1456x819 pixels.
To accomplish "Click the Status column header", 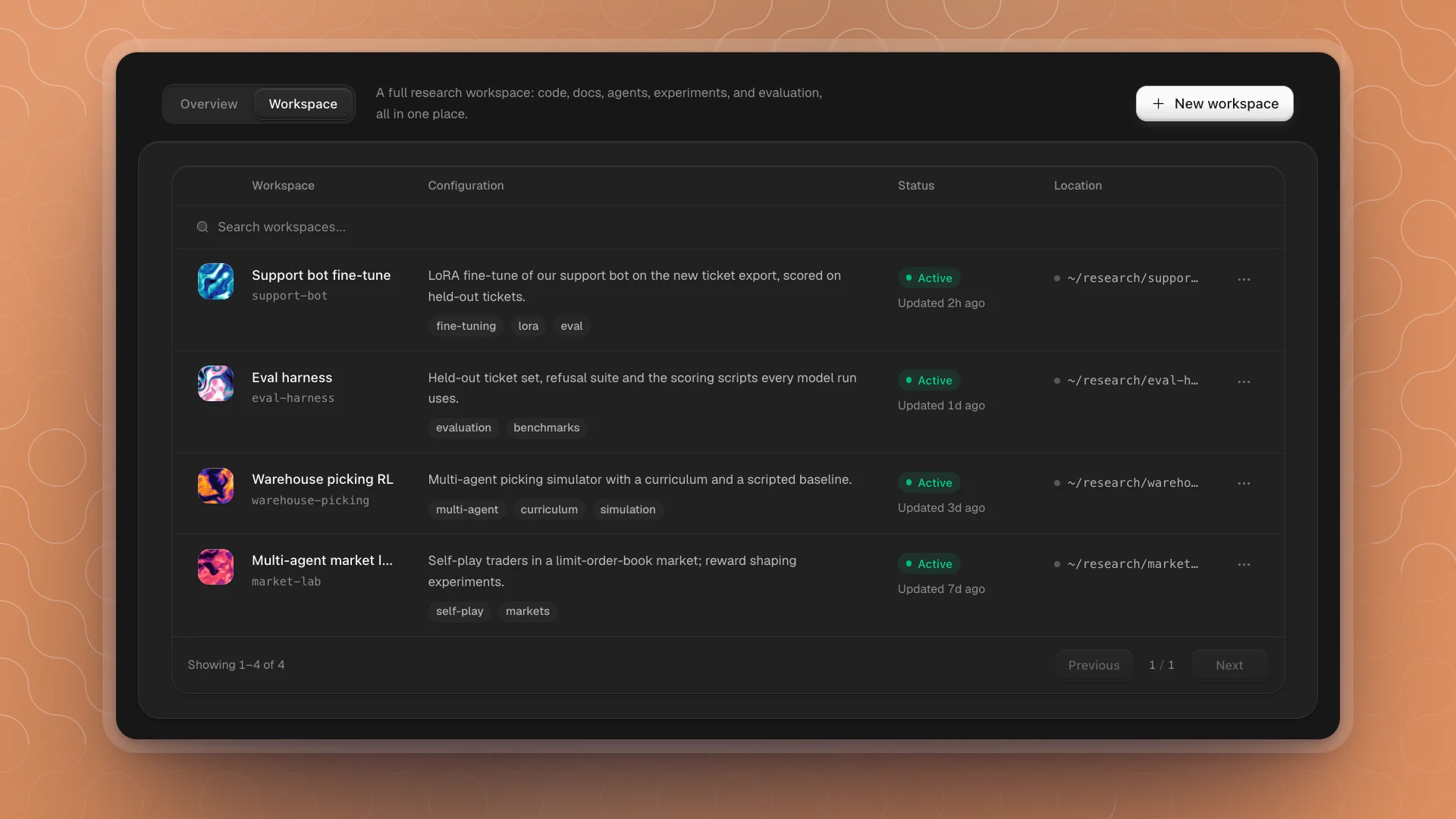I will (x=916, y=186).
